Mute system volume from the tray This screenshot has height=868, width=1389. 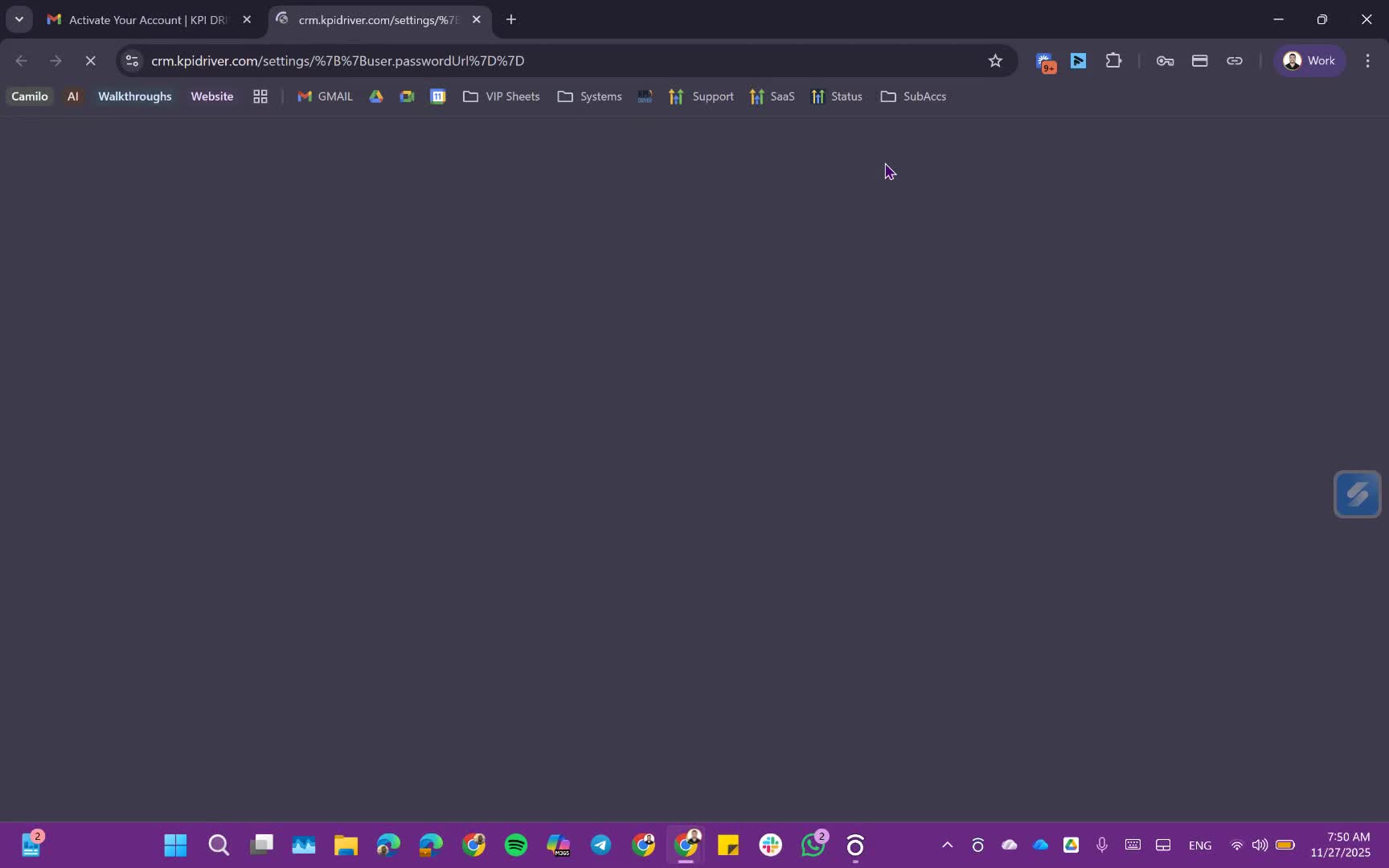pyautogui.click(x=1260, y=845)
